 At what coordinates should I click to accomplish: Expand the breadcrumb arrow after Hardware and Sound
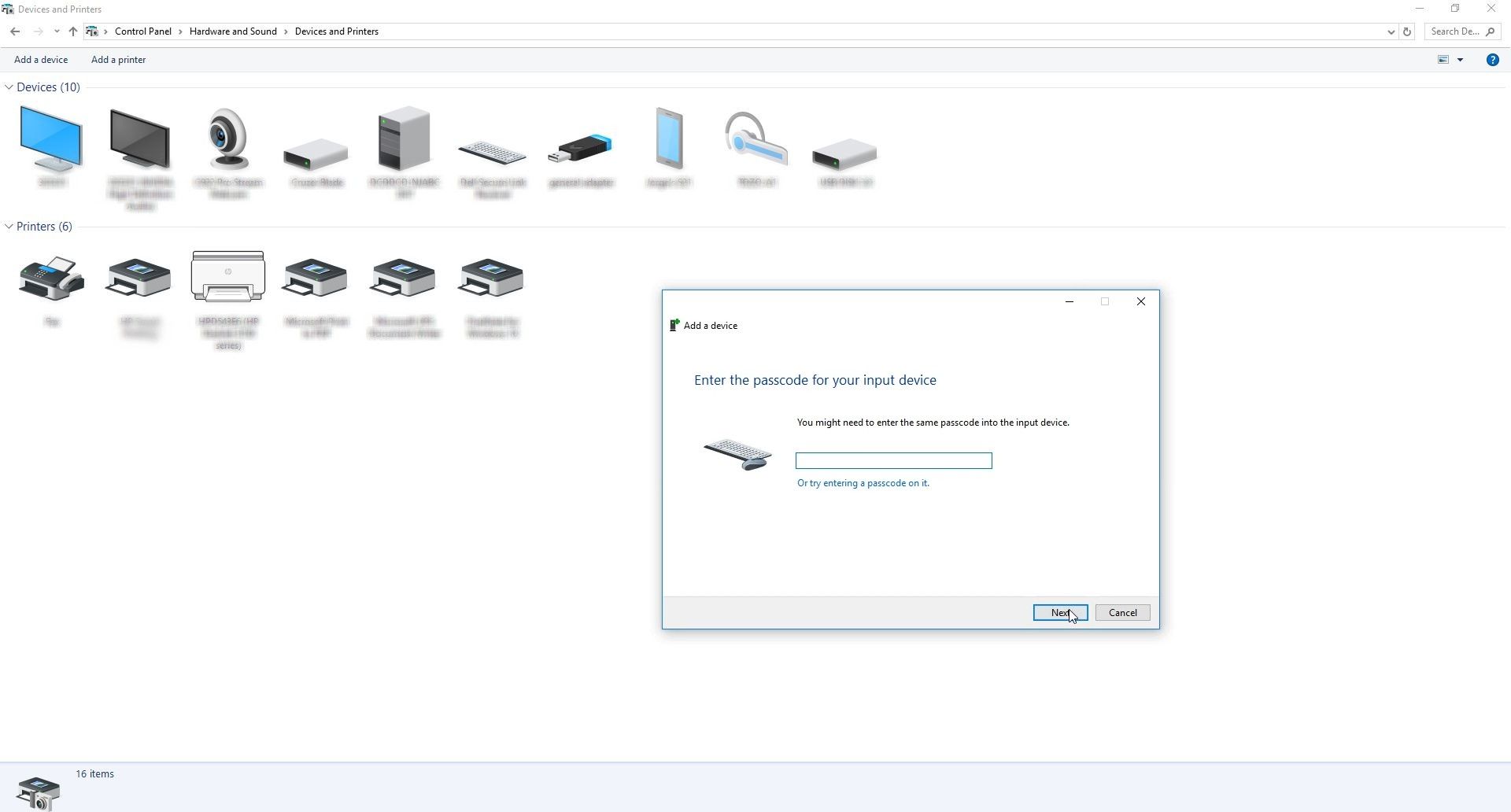[x=286, y=31]
